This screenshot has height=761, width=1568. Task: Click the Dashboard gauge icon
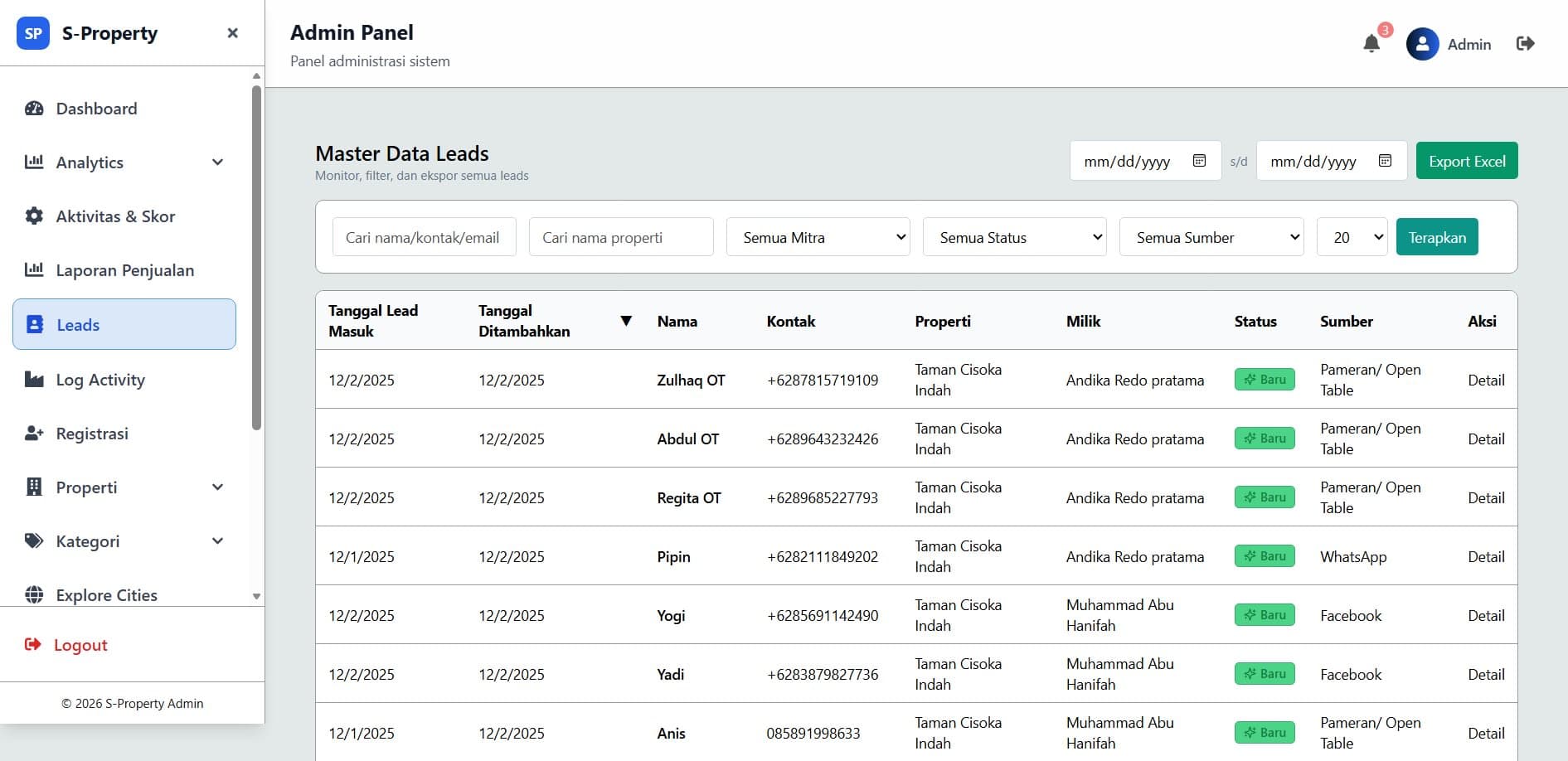[34, 109]
